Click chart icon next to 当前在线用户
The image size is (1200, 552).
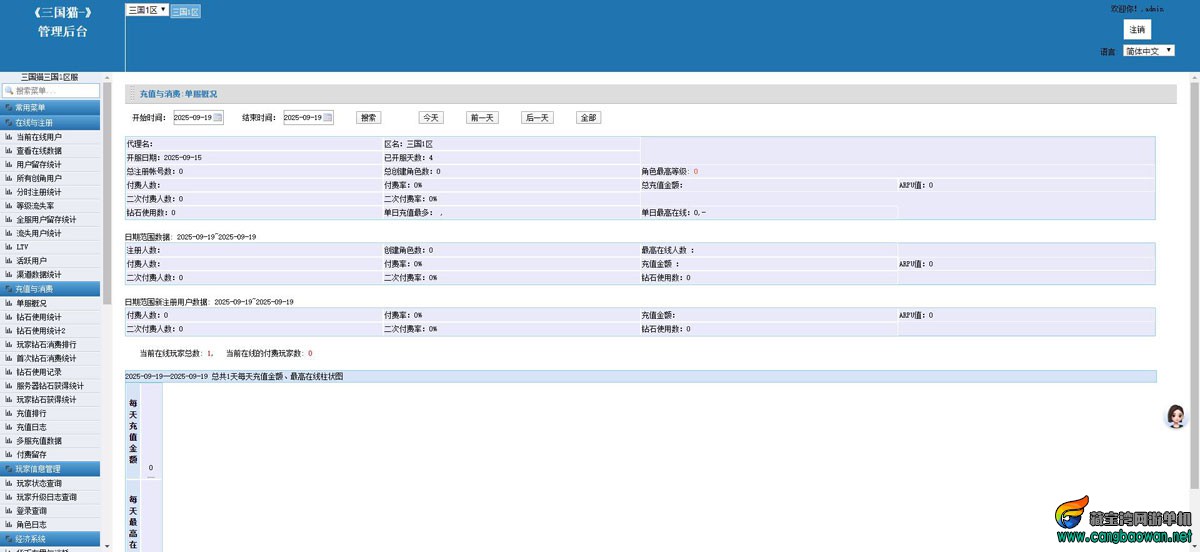pos(9,137)
